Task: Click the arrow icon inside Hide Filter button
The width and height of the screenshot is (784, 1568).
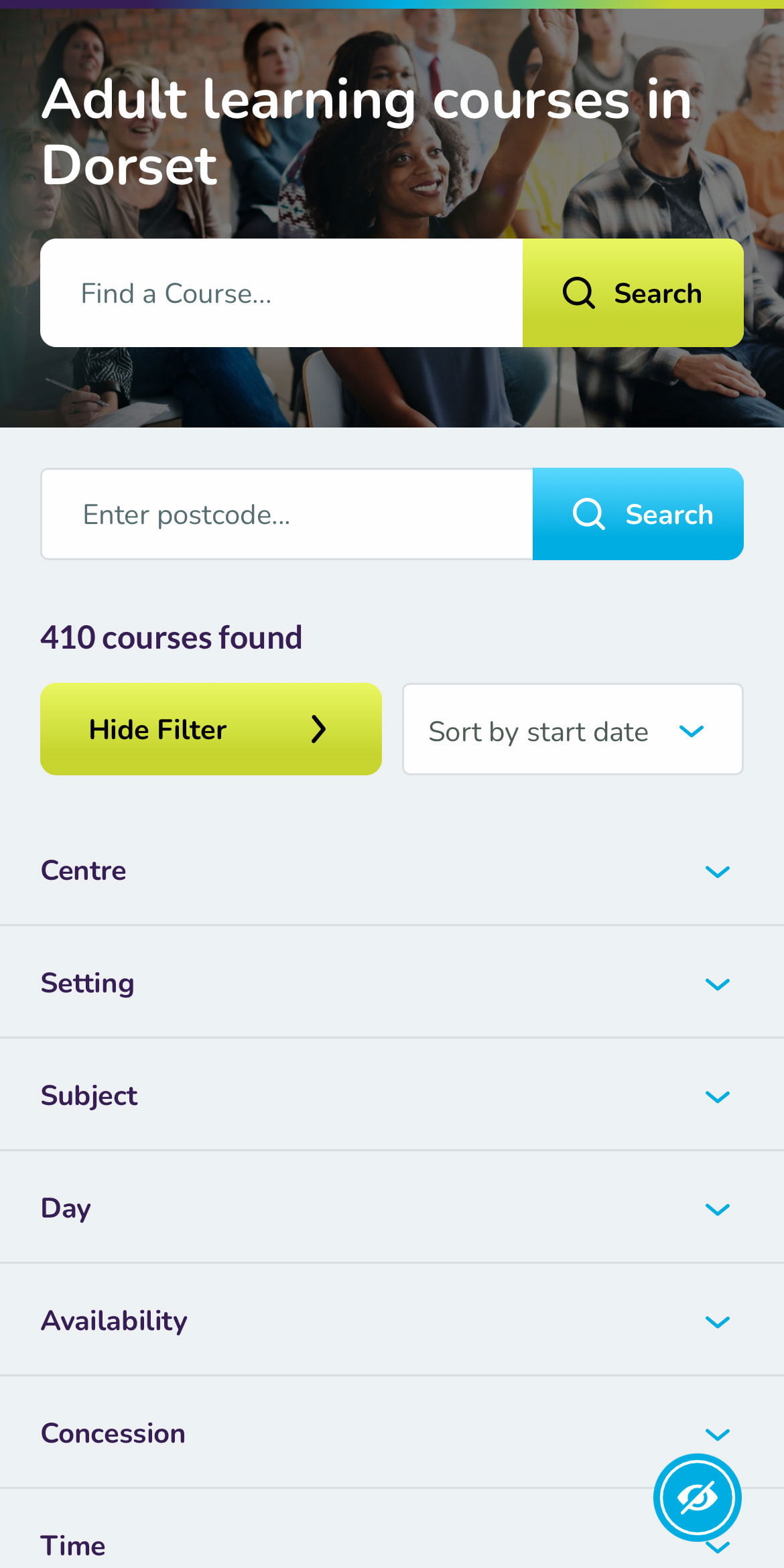Action: tap(320, 729)
